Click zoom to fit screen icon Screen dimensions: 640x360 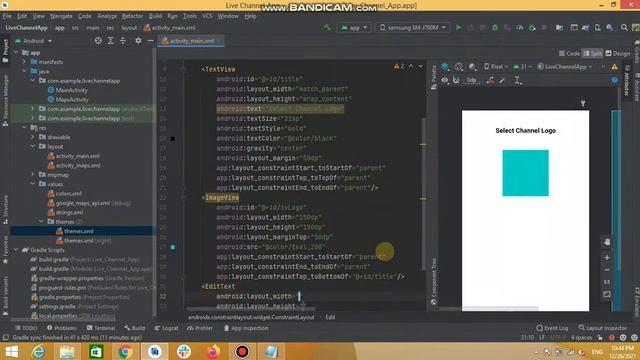tap(607, 294)
